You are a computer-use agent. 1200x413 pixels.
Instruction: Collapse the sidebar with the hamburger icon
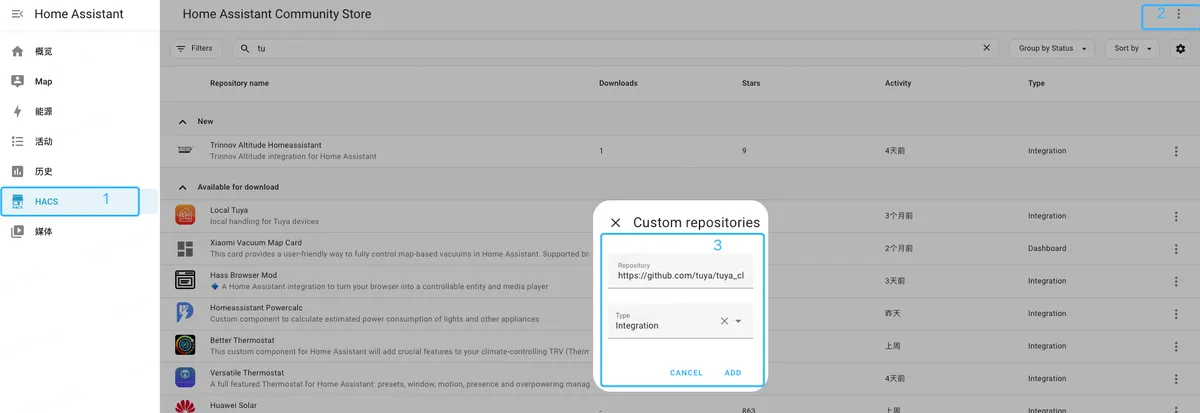(17, 14)
